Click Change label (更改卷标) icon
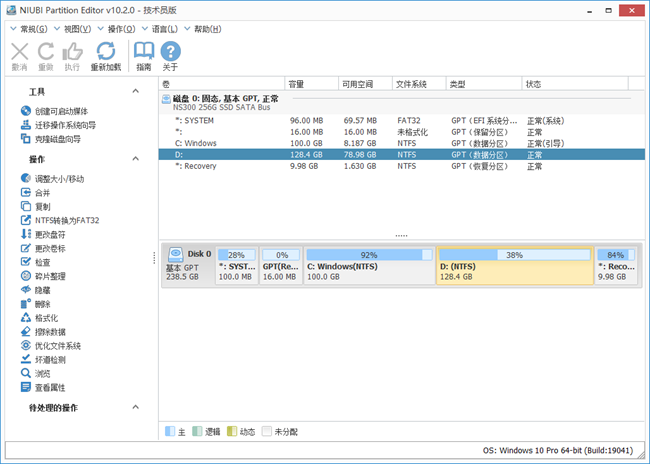Image resolution: width=650 pixels, height=464 pixels. point(26,248)
